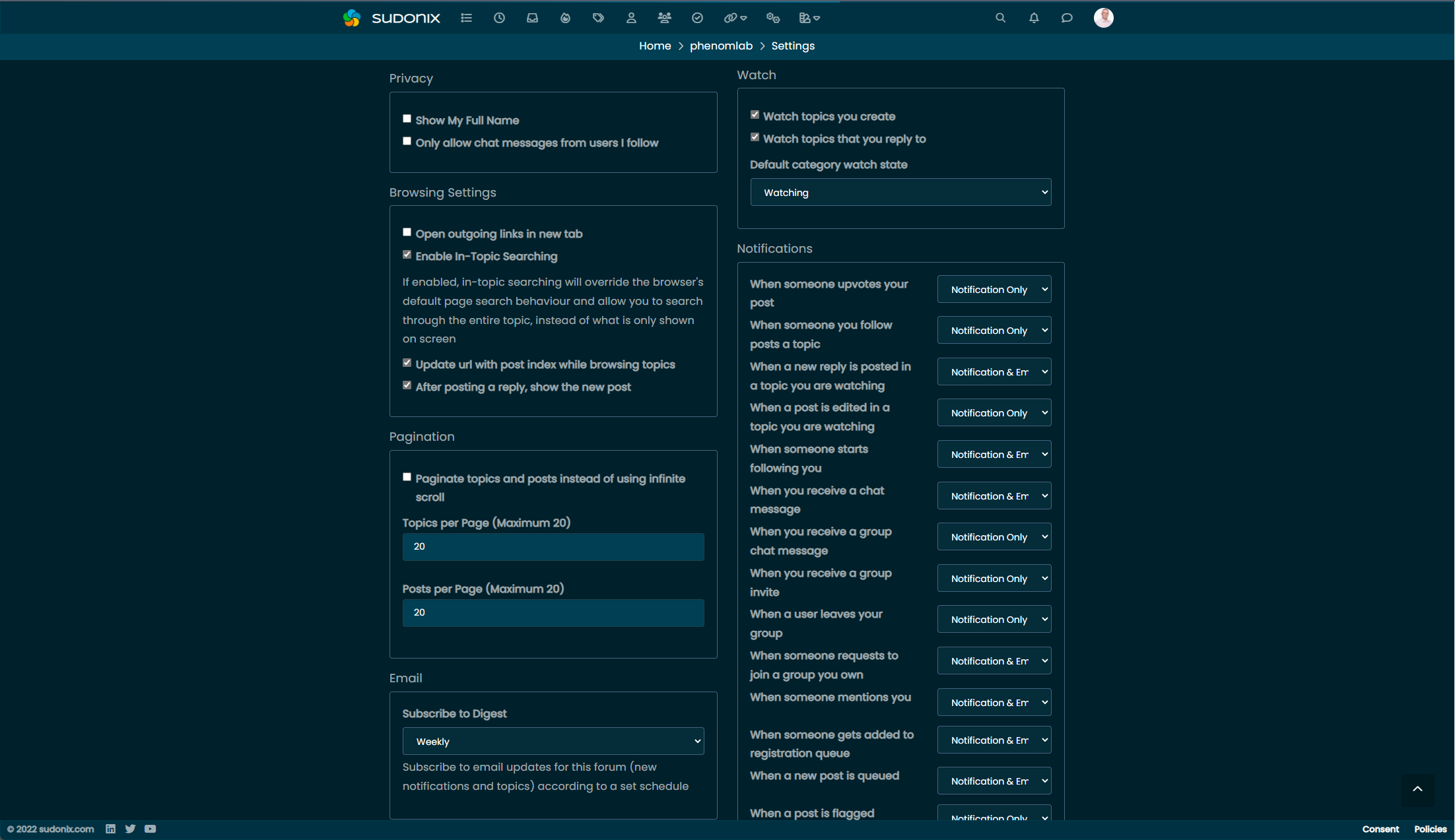This screenshot has height=840, width=1455.
Task: Enable Show My Full Name checkbox
Action: point(407,119)
